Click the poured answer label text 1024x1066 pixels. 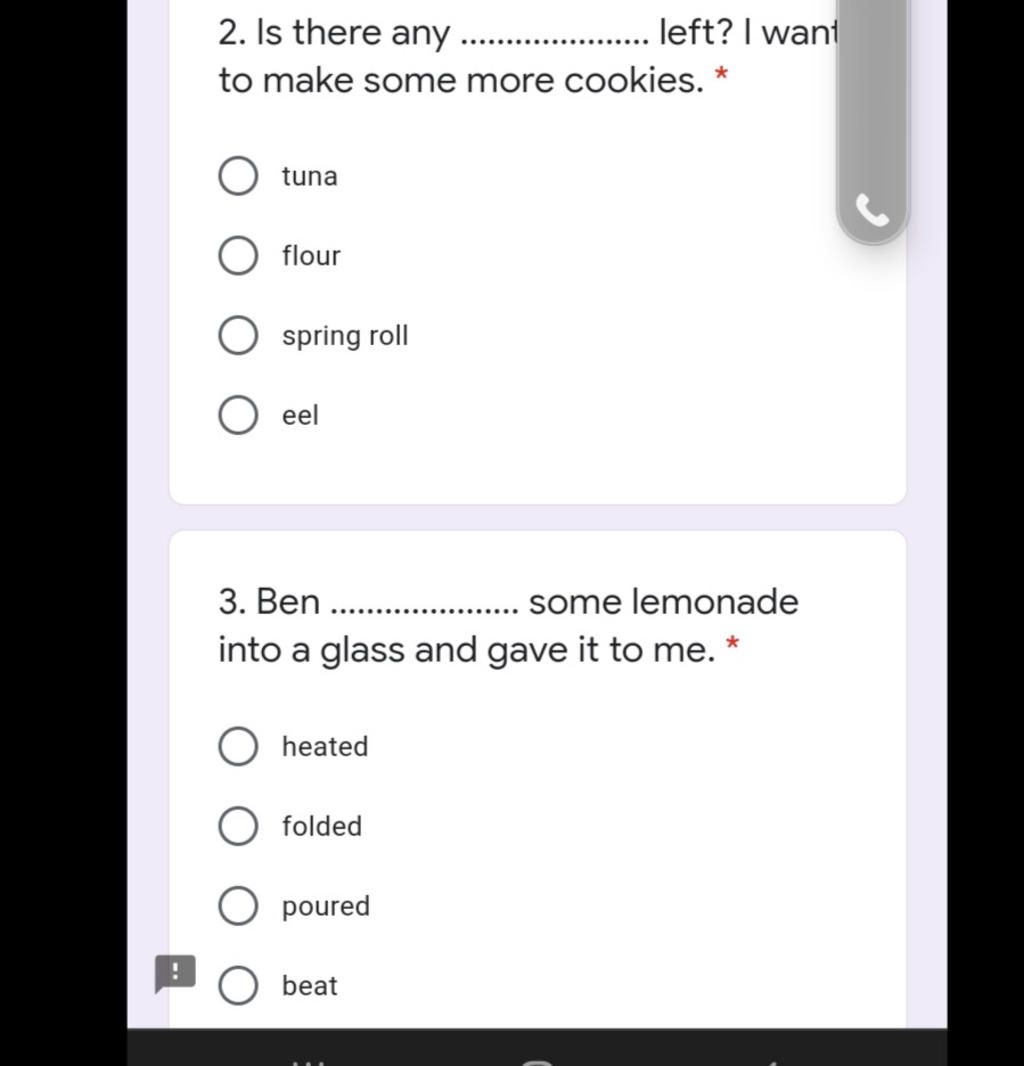[x=326, y=907]
